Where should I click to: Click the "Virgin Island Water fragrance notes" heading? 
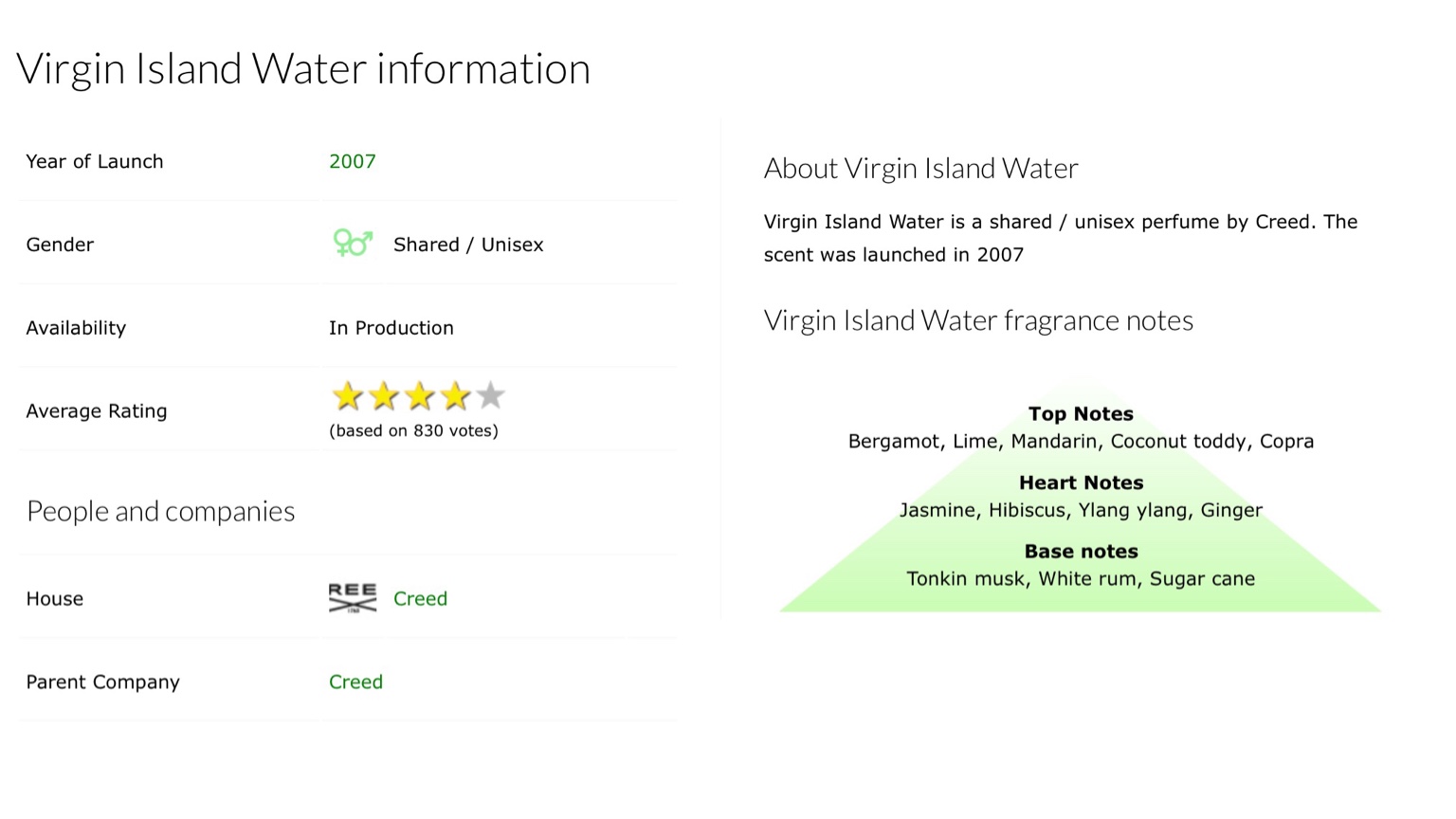tap(978, 320)
